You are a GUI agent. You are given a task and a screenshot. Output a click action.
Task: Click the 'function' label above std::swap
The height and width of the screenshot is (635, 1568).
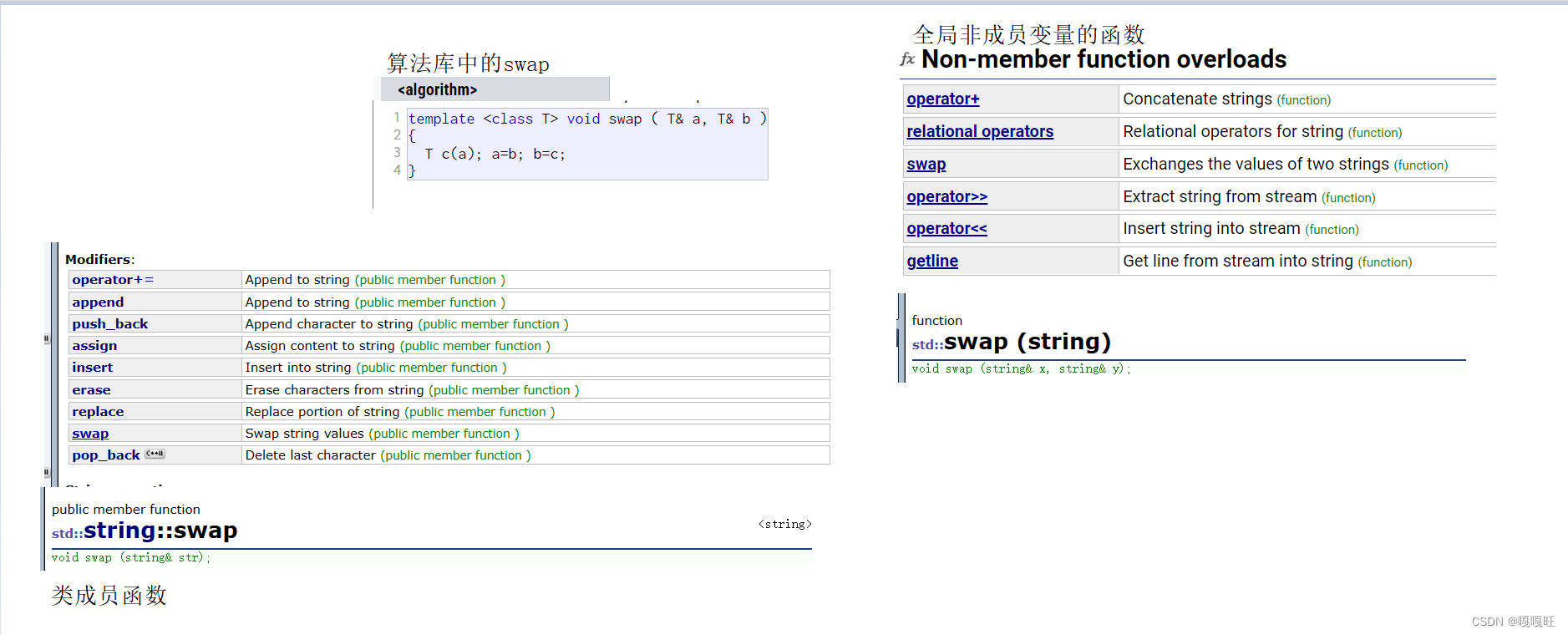(x=936, y=321)
